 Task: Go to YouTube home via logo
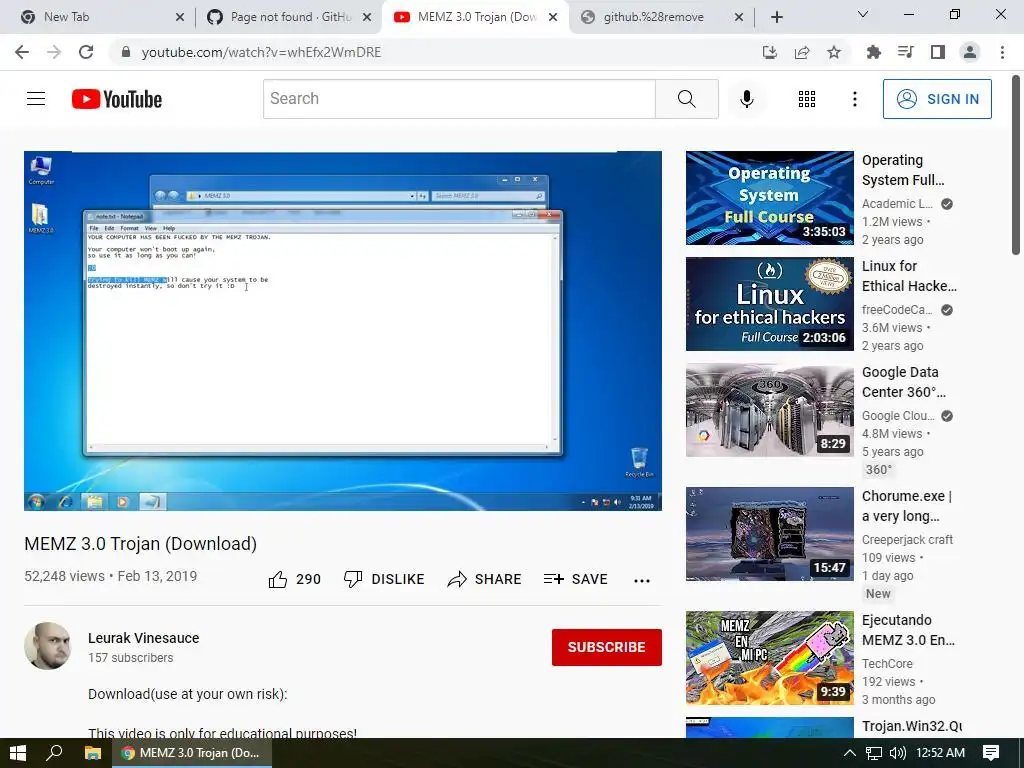click(117, 99)
